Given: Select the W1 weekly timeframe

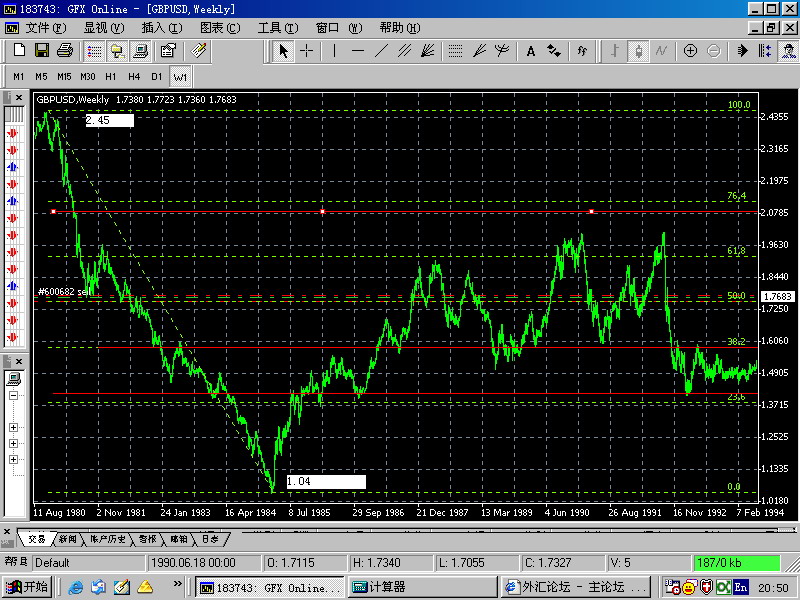Looking at the screenshot, I should (180, 77).
